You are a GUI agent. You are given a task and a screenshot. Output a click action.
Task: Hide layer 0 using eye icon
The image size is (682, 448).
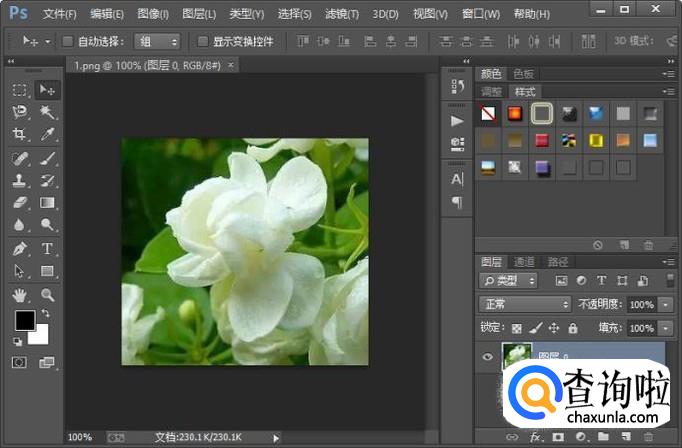(x=487, y=354)
